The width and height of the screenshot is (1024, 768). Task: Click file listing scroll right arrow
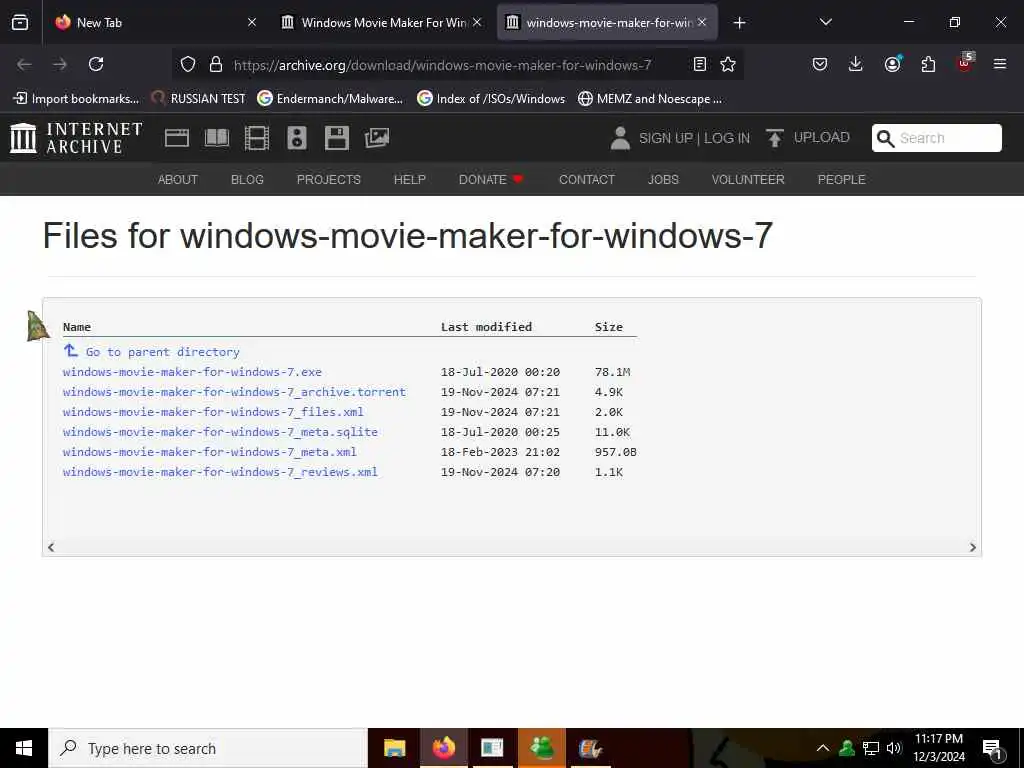972,547
